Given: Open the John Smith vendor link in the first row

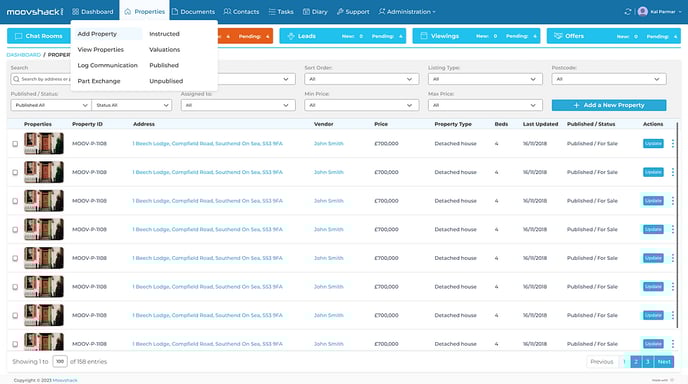Looking at the screenshot, I should 329,144.
